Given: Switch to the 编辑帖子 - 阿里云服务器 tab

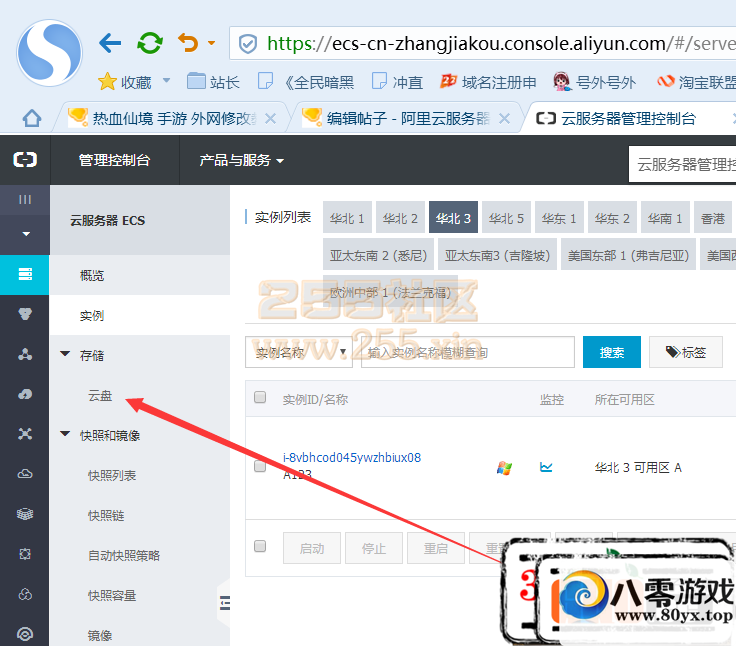Looking at the screenshot, I should tap(397, 118).
